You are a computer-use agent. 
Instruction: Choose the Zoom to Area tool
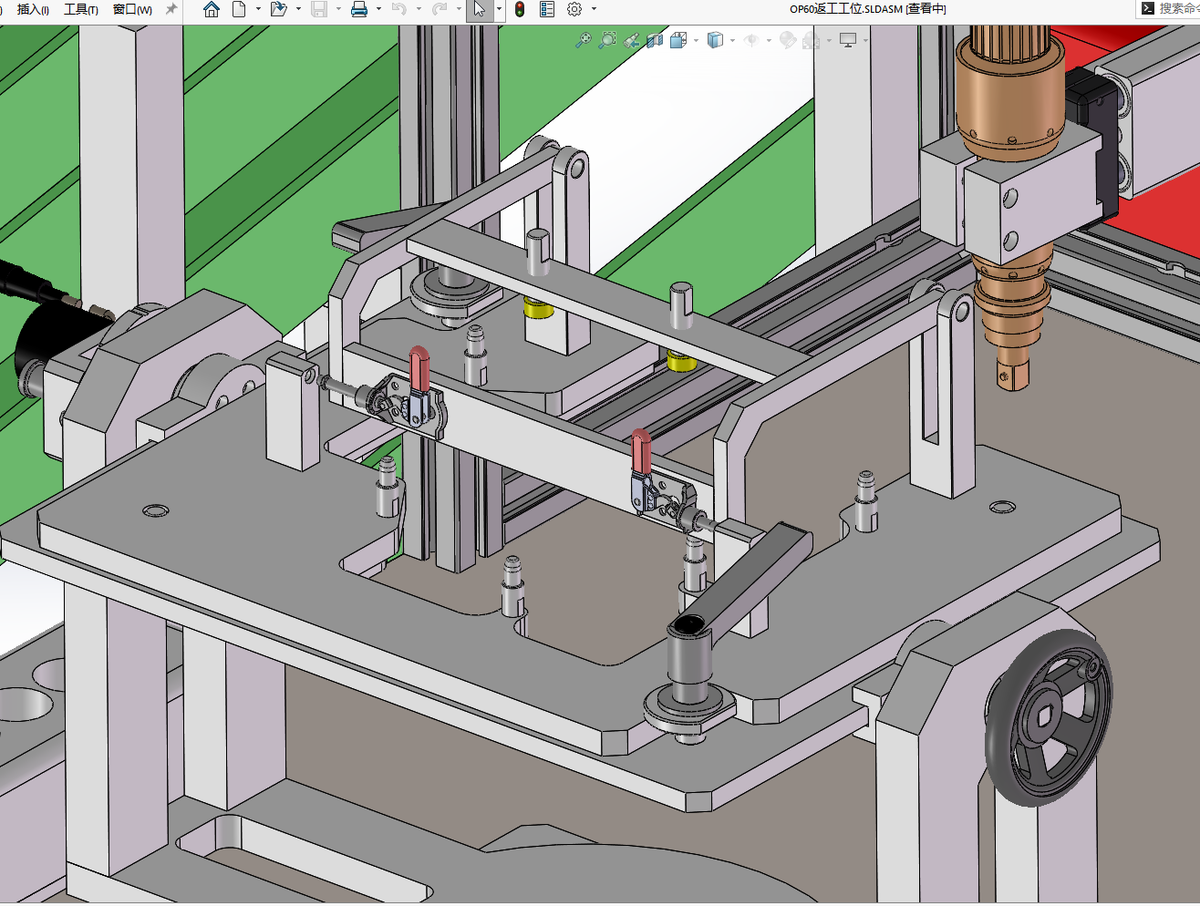pyautogui.click(x=607, y=40)
